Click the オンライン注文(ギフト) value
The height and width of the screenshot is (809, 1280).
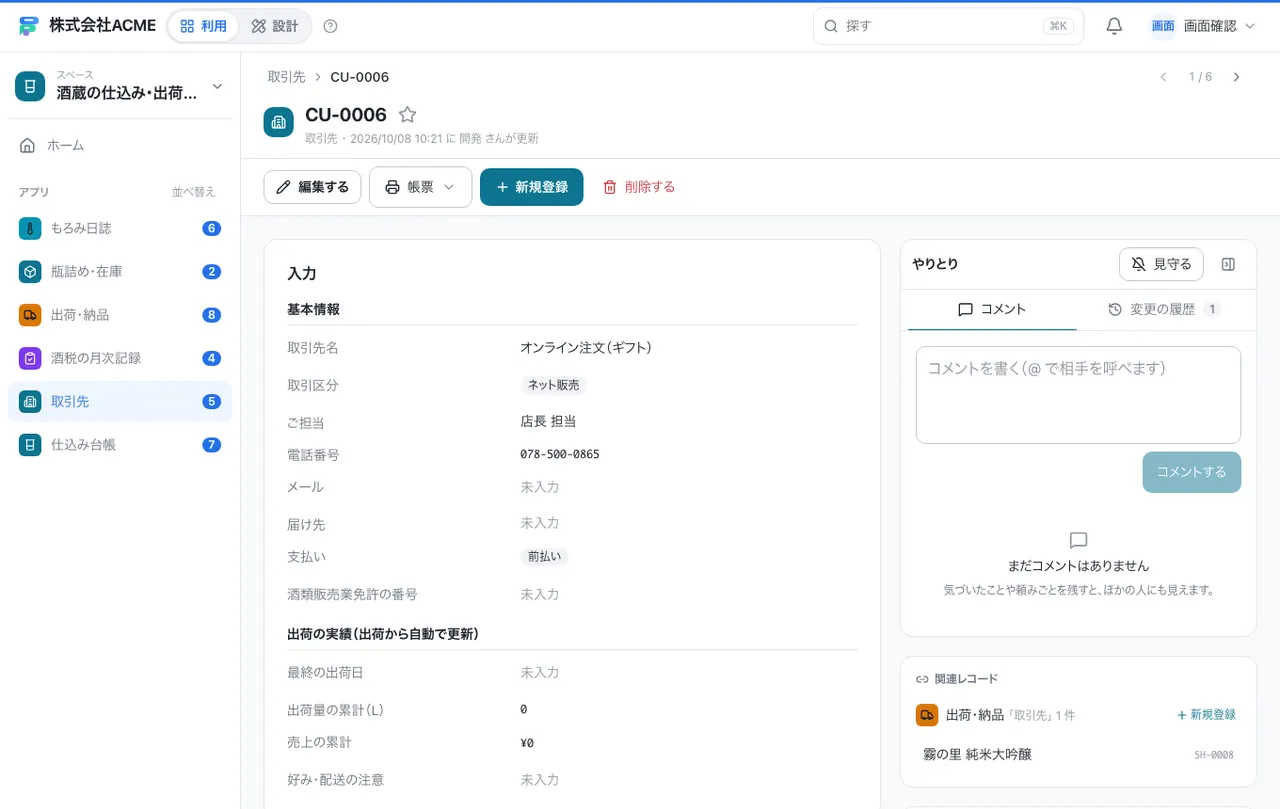coord(586,348)
